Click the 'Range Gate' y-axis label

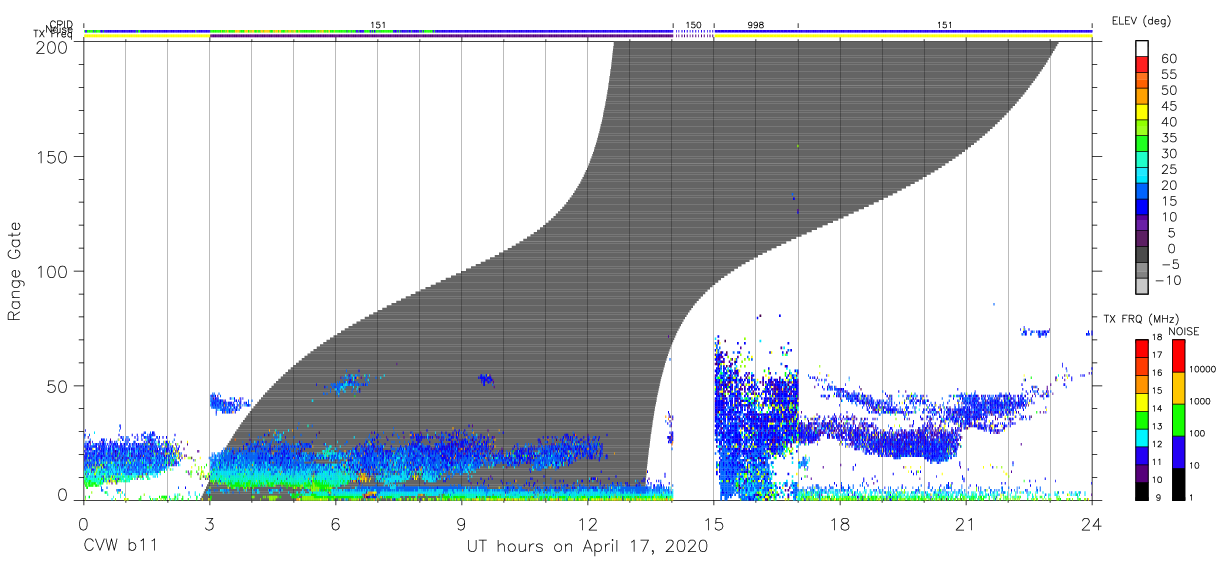(16, 271)
